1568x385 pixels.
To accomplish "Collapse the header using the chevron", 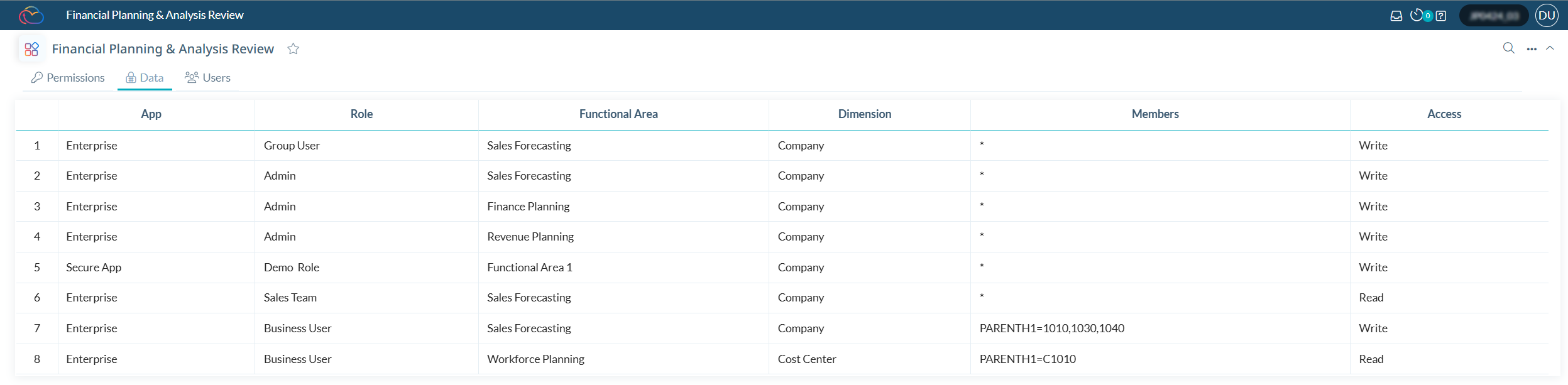I will [1550, 48].
